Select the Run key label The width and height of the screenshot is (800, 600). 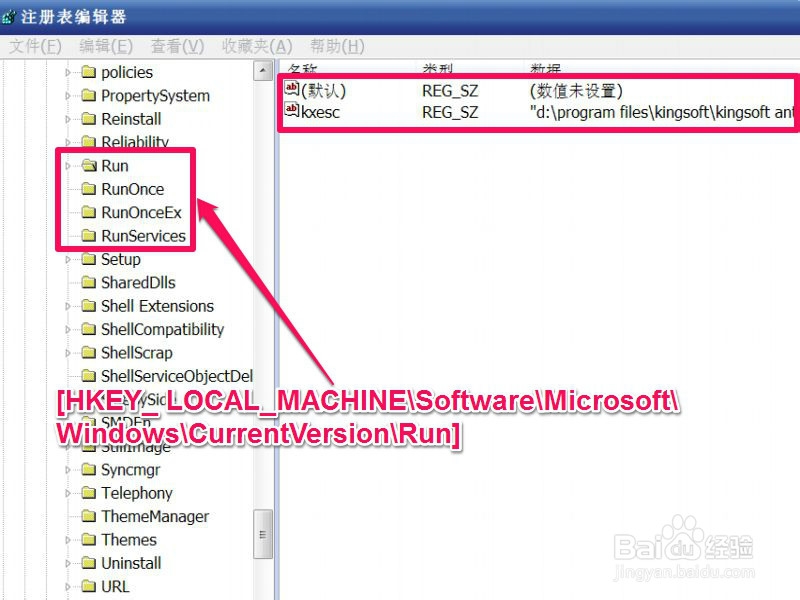click(115, 166)
